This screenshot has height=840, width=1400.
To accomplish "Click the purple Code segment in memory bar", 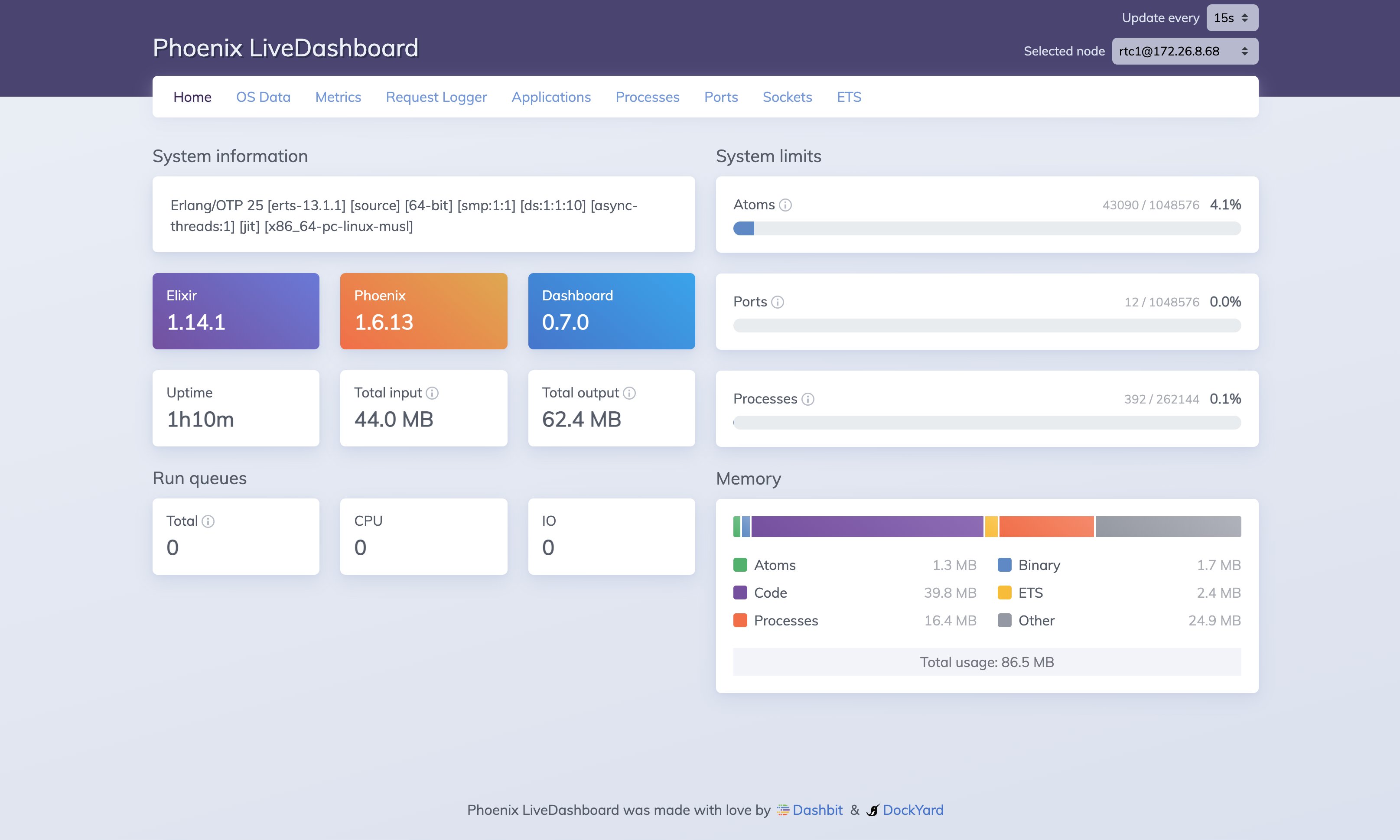I will [867, 527].
